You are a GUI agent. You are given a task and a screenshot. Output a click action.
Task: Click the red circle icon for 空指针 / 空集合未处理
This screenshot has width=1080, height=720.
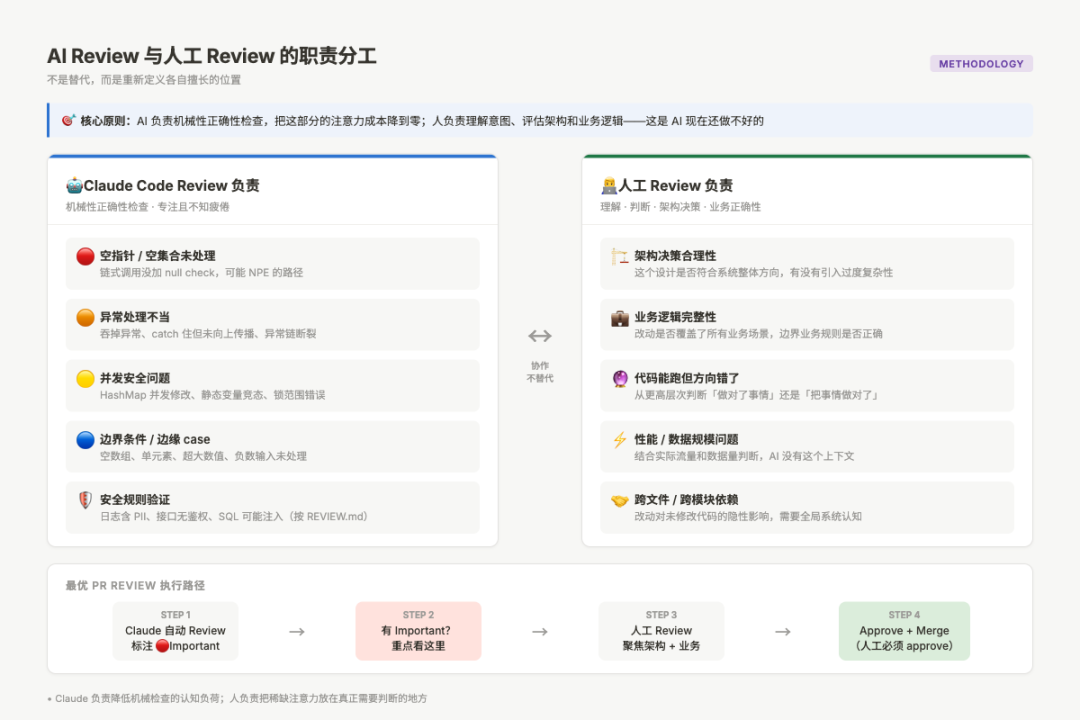click(85, 256)
